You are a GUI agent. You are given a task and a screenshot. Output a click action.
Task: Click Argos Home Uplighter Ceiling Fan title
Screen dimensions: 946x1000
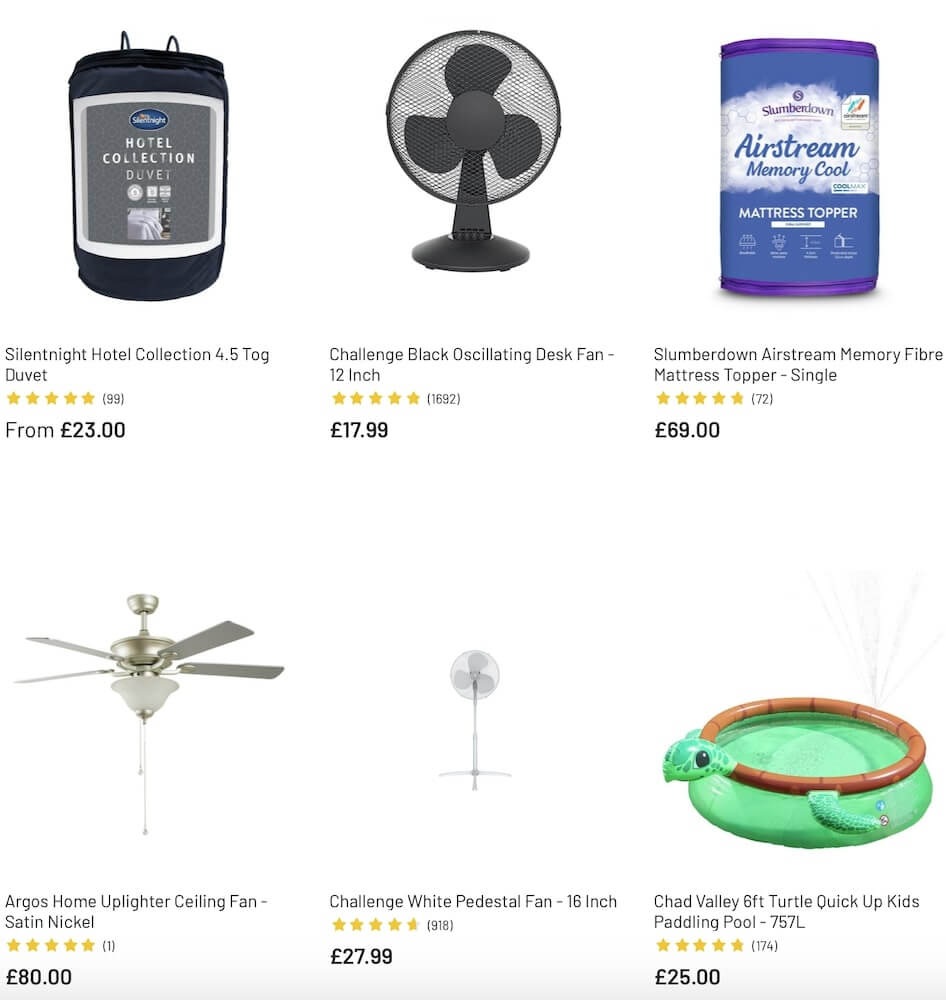tap(136, 911)
